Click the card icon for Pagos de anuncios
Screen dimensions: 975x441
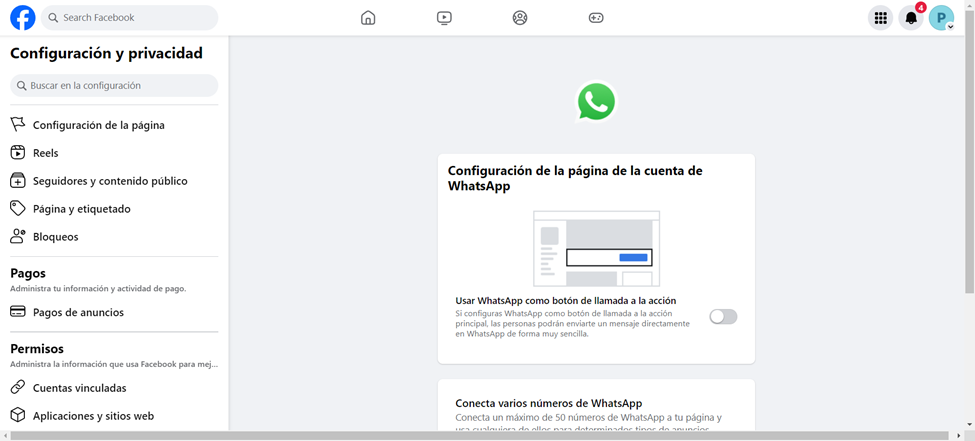pos(17,312)
